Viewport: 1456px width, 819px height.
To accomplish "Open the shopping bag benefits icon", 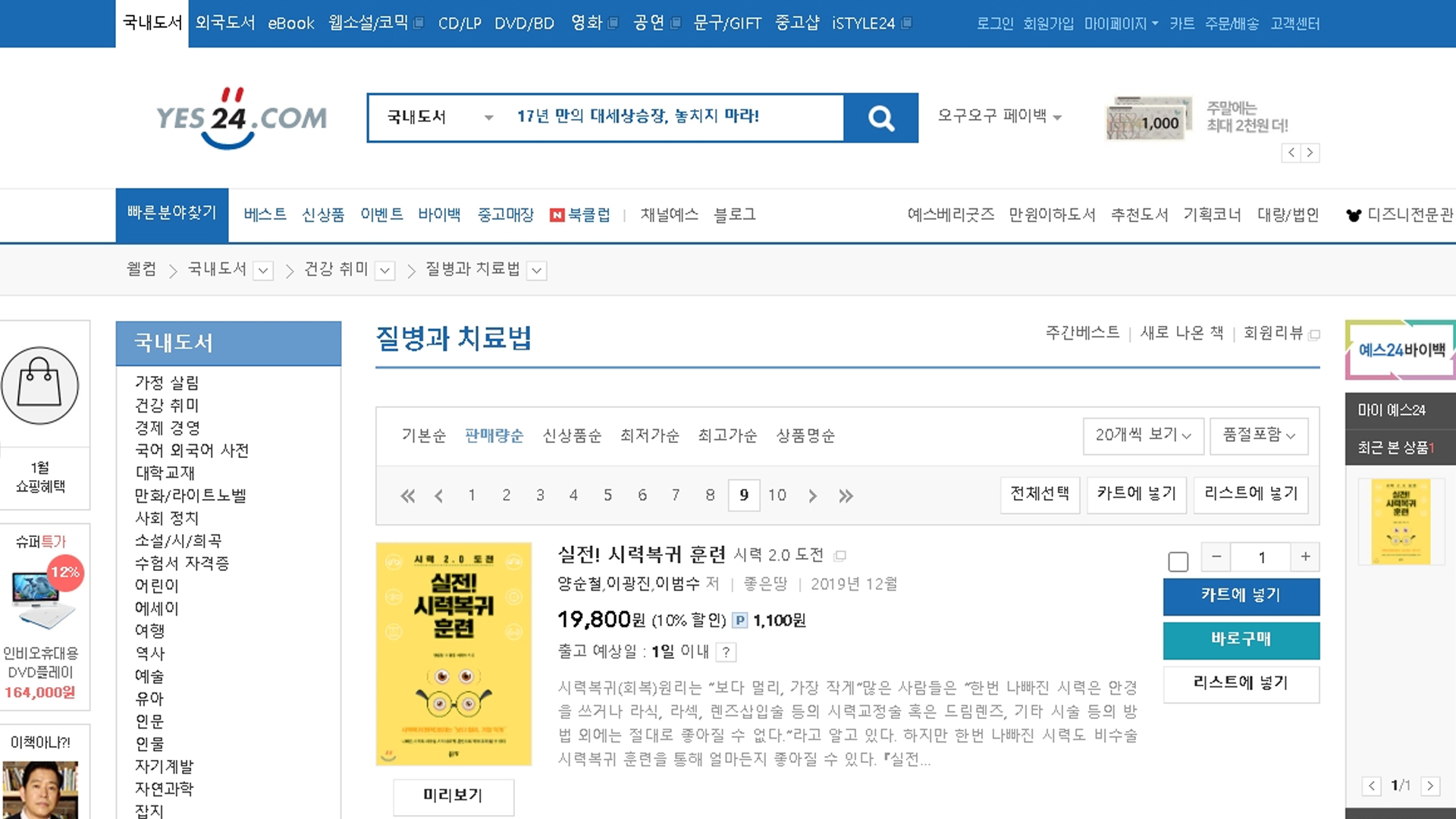I will click(39, 385).
